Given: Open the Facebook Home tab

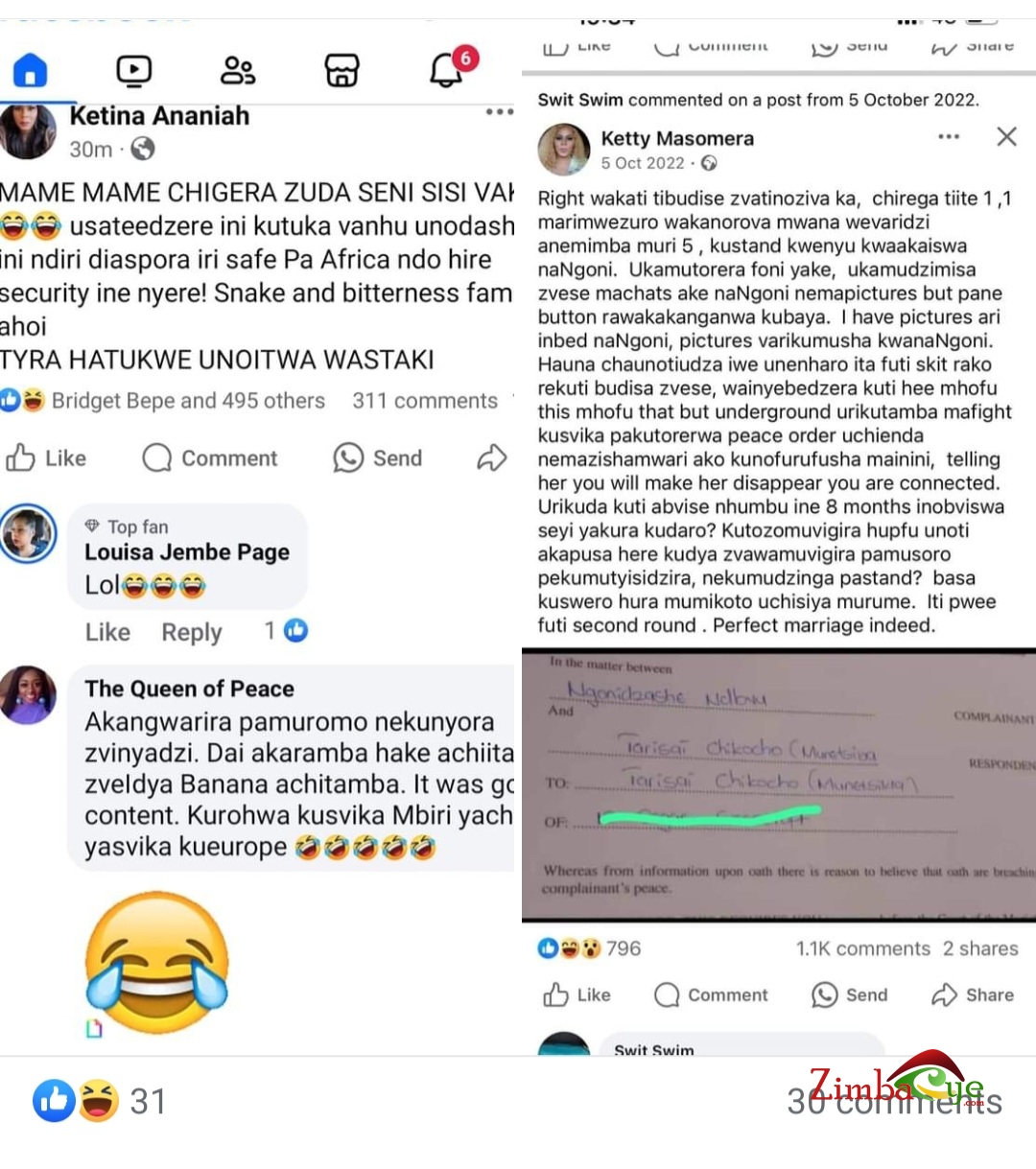Looking at the screenshot, I should tap(31, 70).
